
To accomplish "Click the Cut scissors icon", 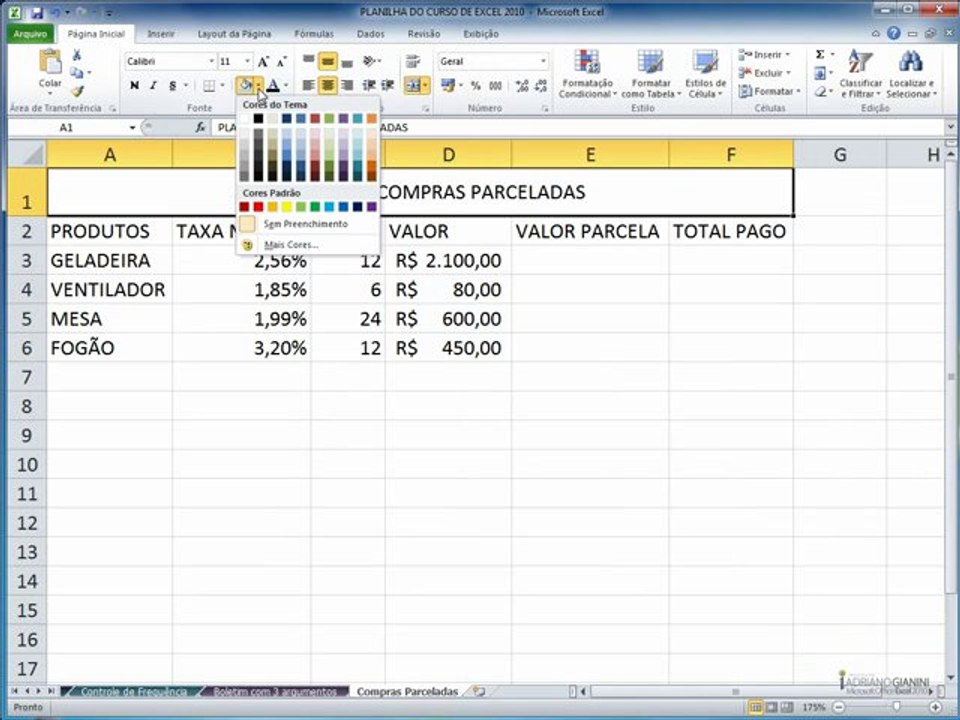I will click(77, 55).
